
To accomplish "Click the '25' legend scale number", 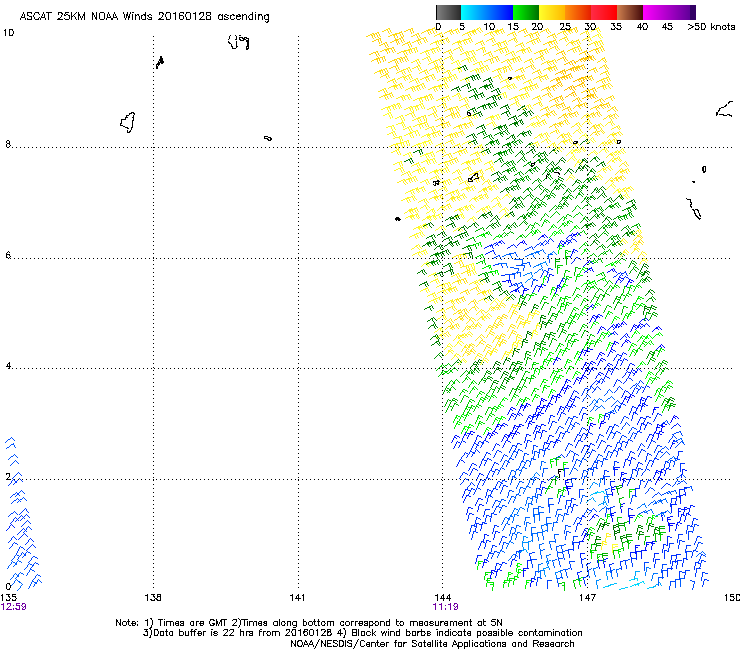I will point(565,27).
